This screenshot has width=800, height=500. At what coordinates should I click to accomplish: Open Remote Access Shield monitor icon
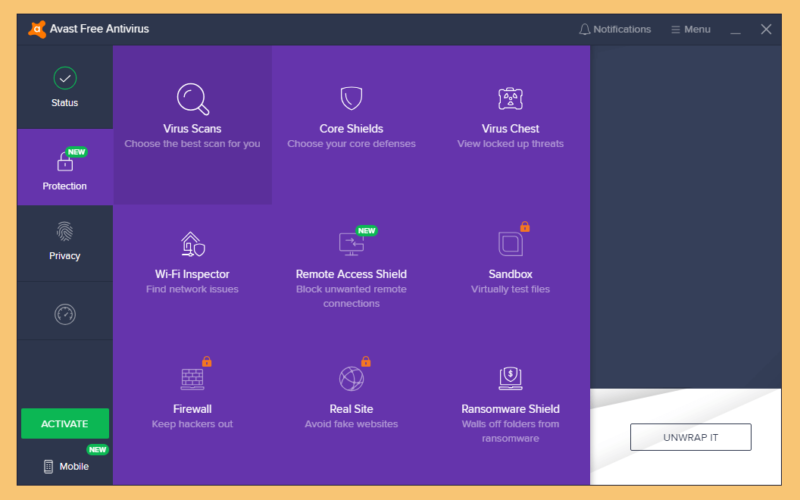pyautogui.click(x=352, y=244)
